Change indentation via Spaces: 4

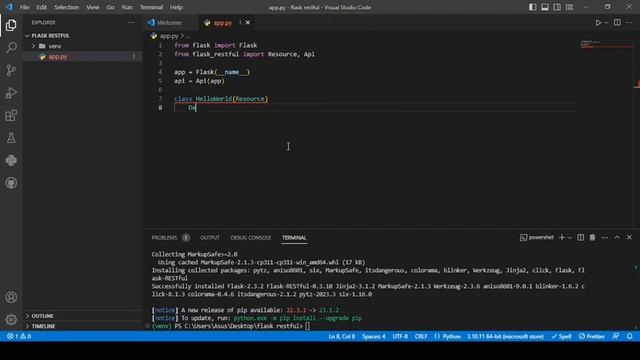click(x=373, y=336)
